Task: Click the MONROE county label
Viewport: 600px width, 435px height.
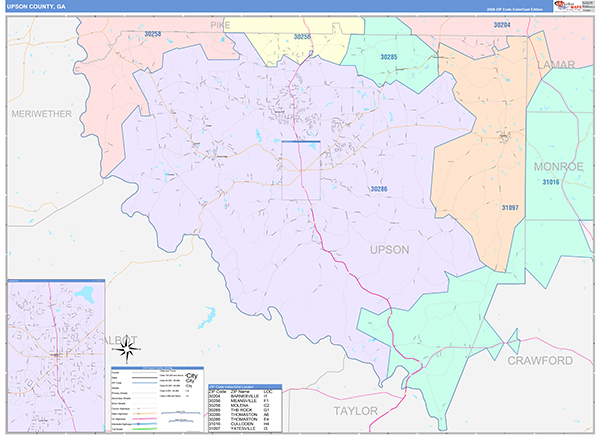Action: pos(559,166)
